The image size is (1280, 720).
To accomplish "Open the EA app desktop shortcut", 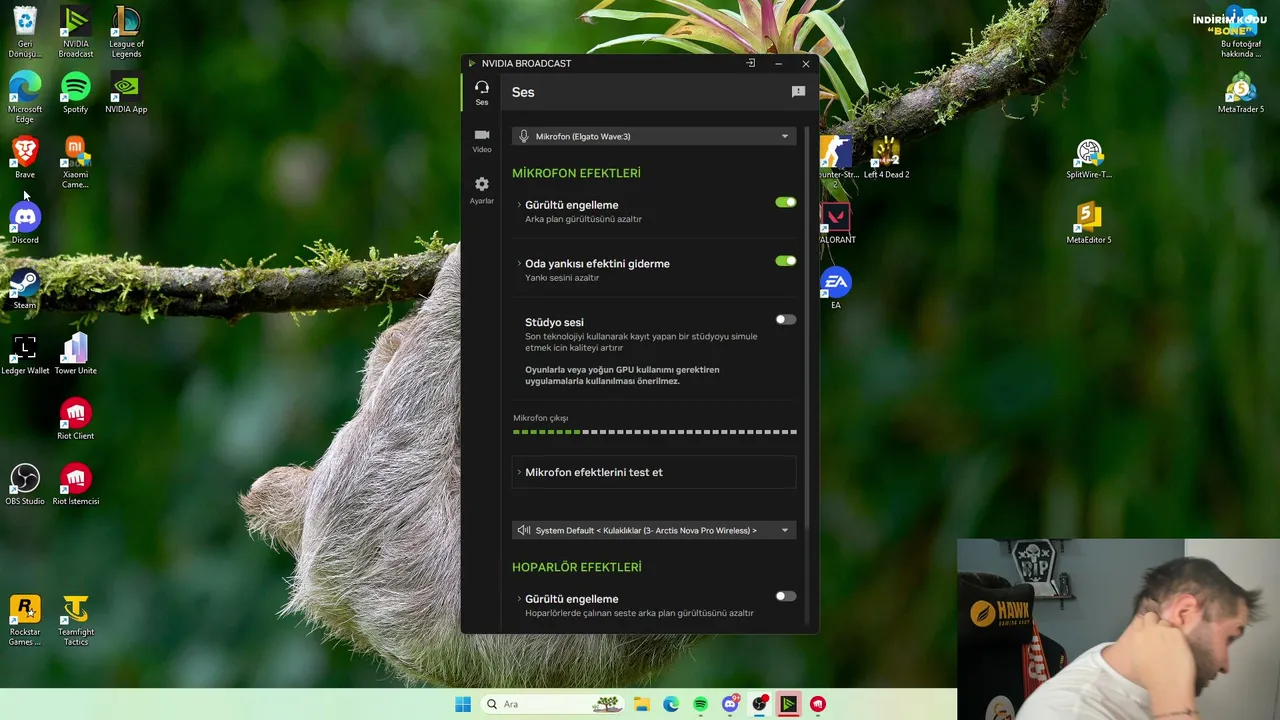I will (836, 289).
